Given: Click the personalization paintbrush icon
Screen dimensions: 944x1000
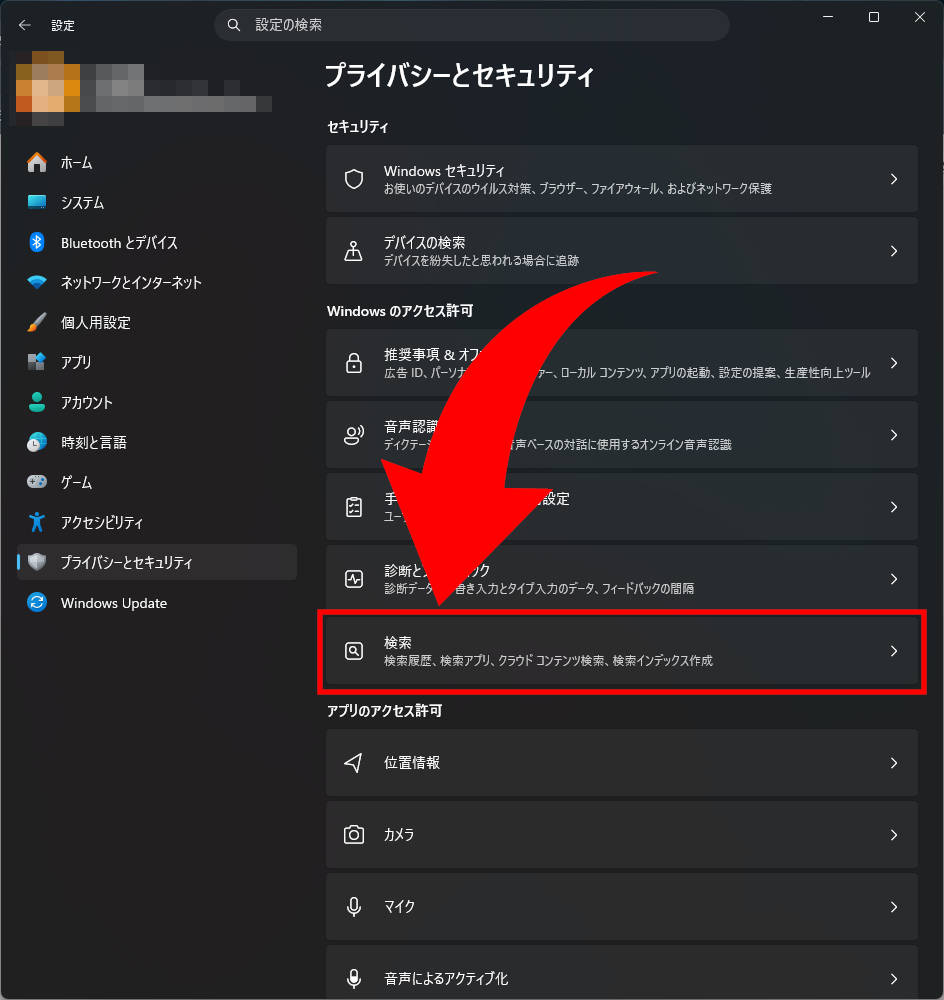Looking at the screenshot, I should (37, 322).
